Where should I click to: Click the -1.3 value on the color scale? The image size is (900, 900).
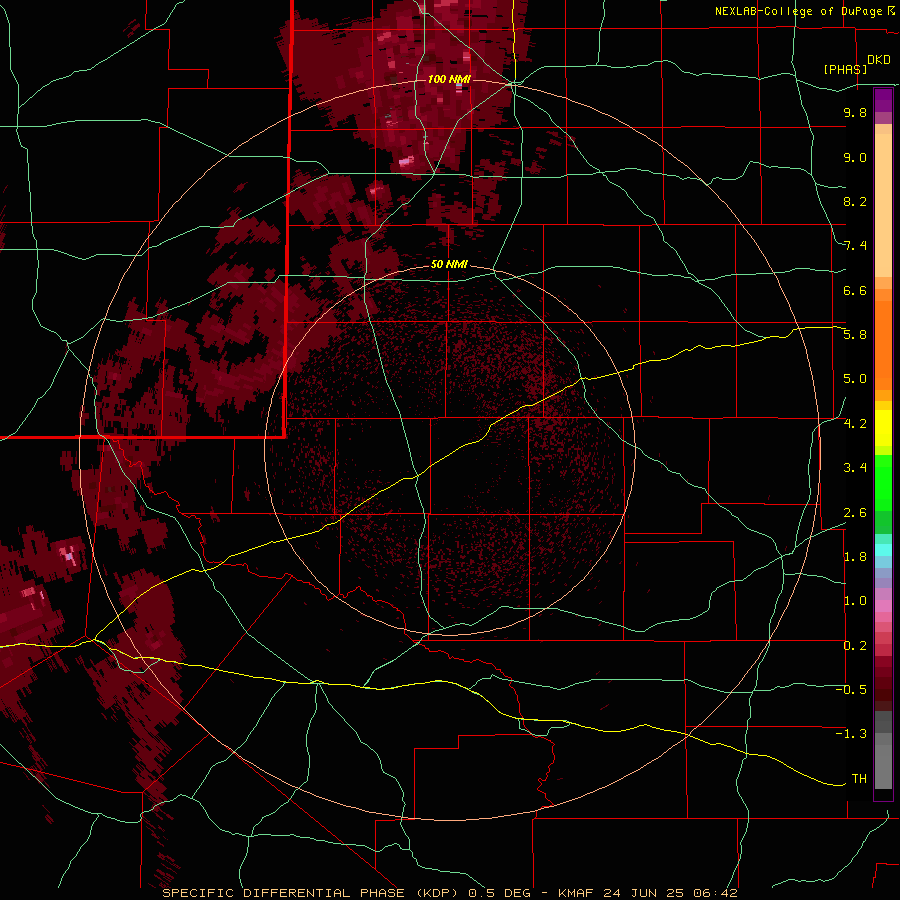click(851, 734)
